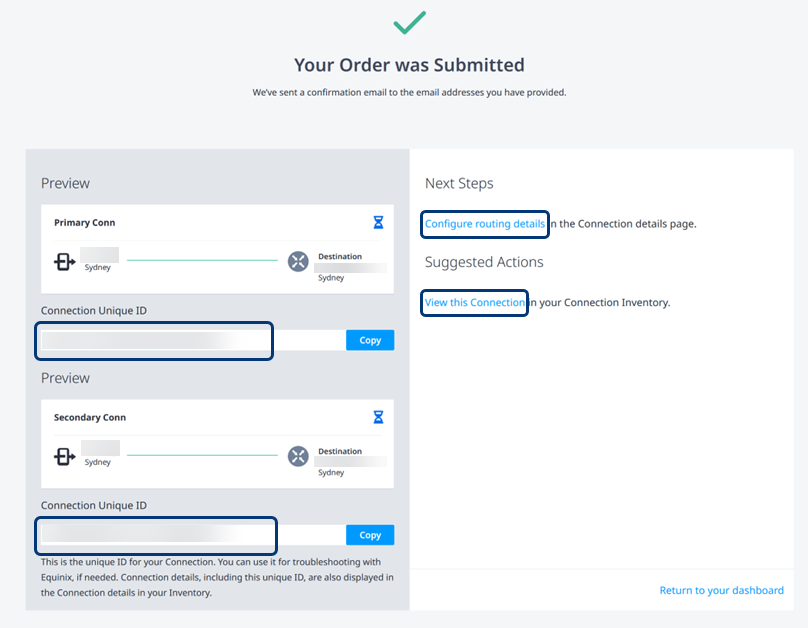Click the Secondary Conn source port icon
The image size is (808, 628).
(x=64, y=456)
